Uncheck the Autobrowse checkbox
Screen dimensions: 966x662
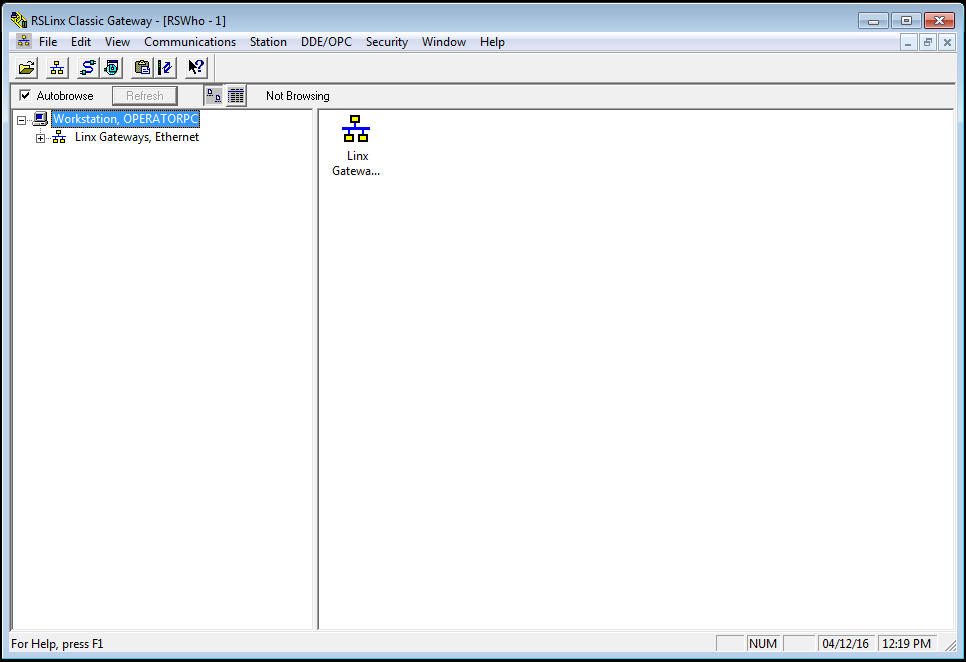pyautogui.click(x=25, y=95)
